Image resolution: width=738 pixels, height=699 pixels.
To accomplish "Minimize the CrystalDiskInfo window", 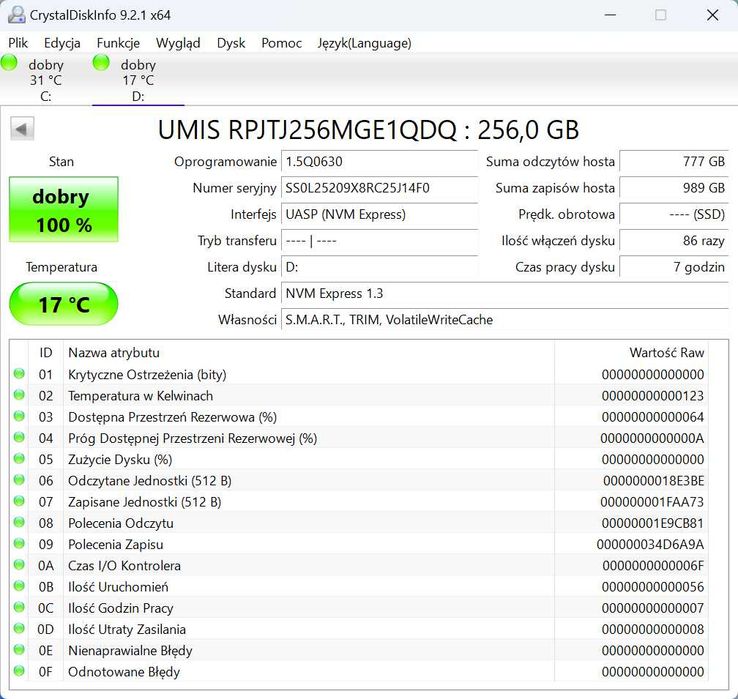I will click(x=610, y=15).
